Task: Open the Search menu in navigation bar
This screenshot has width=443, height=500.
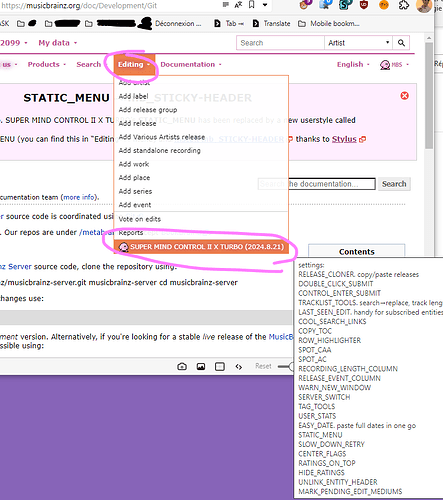Action: click(x=89, y=64)
